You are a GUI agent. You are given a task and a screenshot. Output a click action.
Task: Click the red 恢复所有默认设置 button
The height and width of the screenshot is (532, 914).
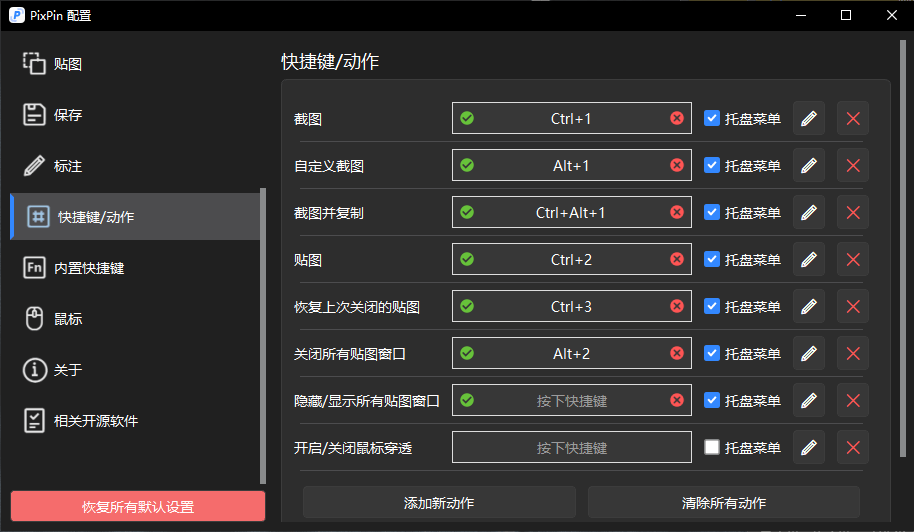pos(138,506)
